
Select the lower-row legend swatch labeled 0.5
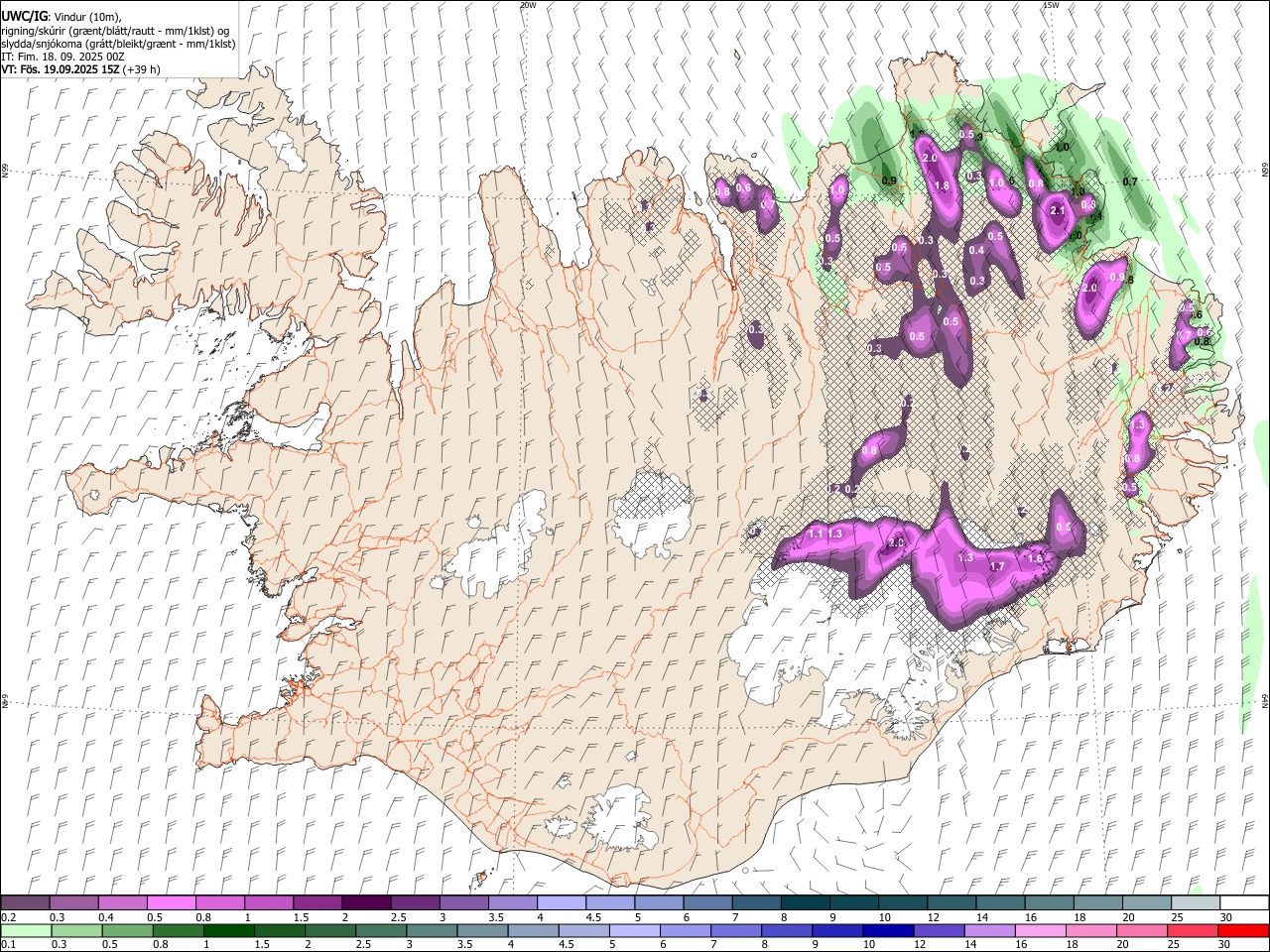127,931
